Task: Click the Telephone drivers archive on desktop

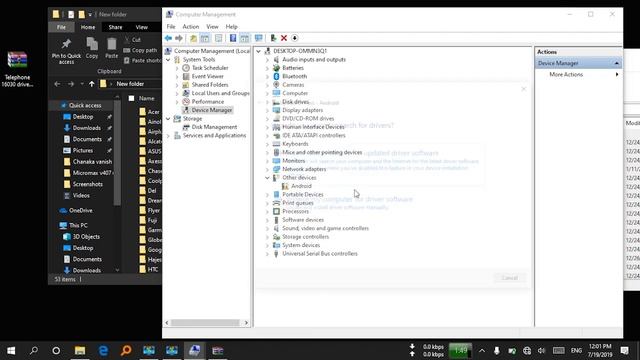Action: click(17, 69)
